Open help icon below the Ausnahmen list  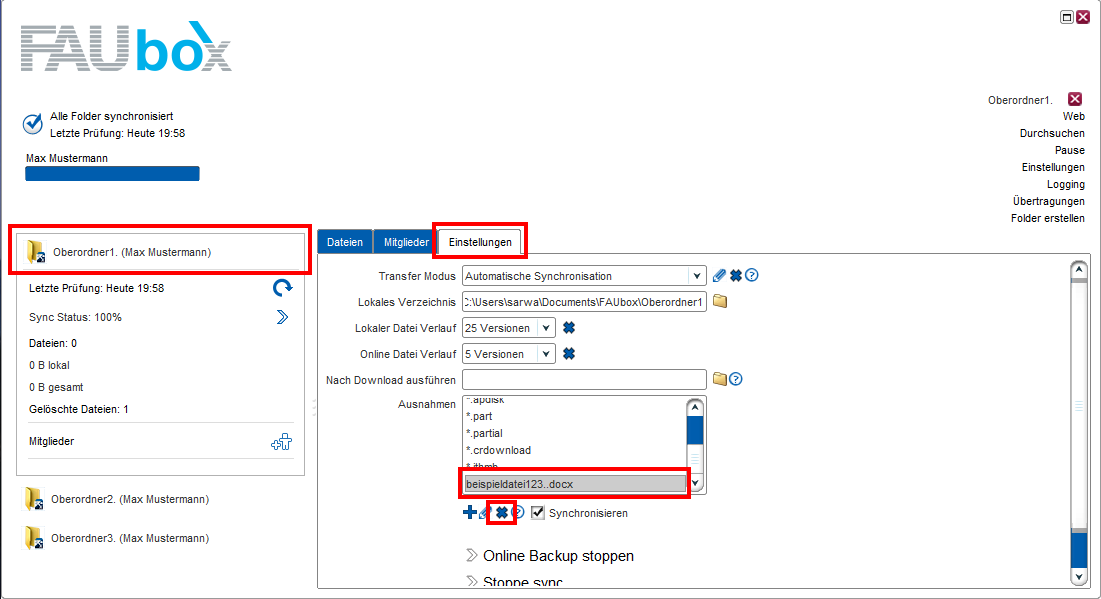pos(519,513)
